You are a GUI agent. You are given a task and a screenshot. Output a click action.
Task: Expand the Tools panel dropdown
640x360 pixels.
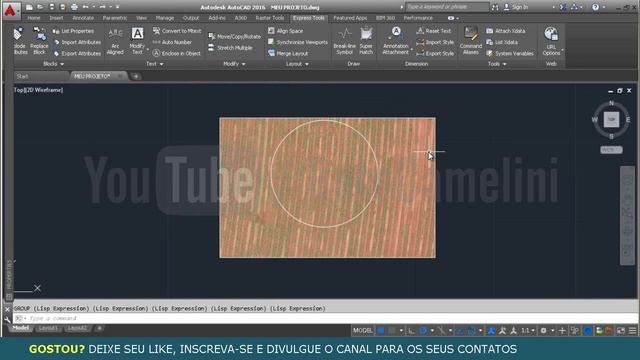click(x=497, y=64)
